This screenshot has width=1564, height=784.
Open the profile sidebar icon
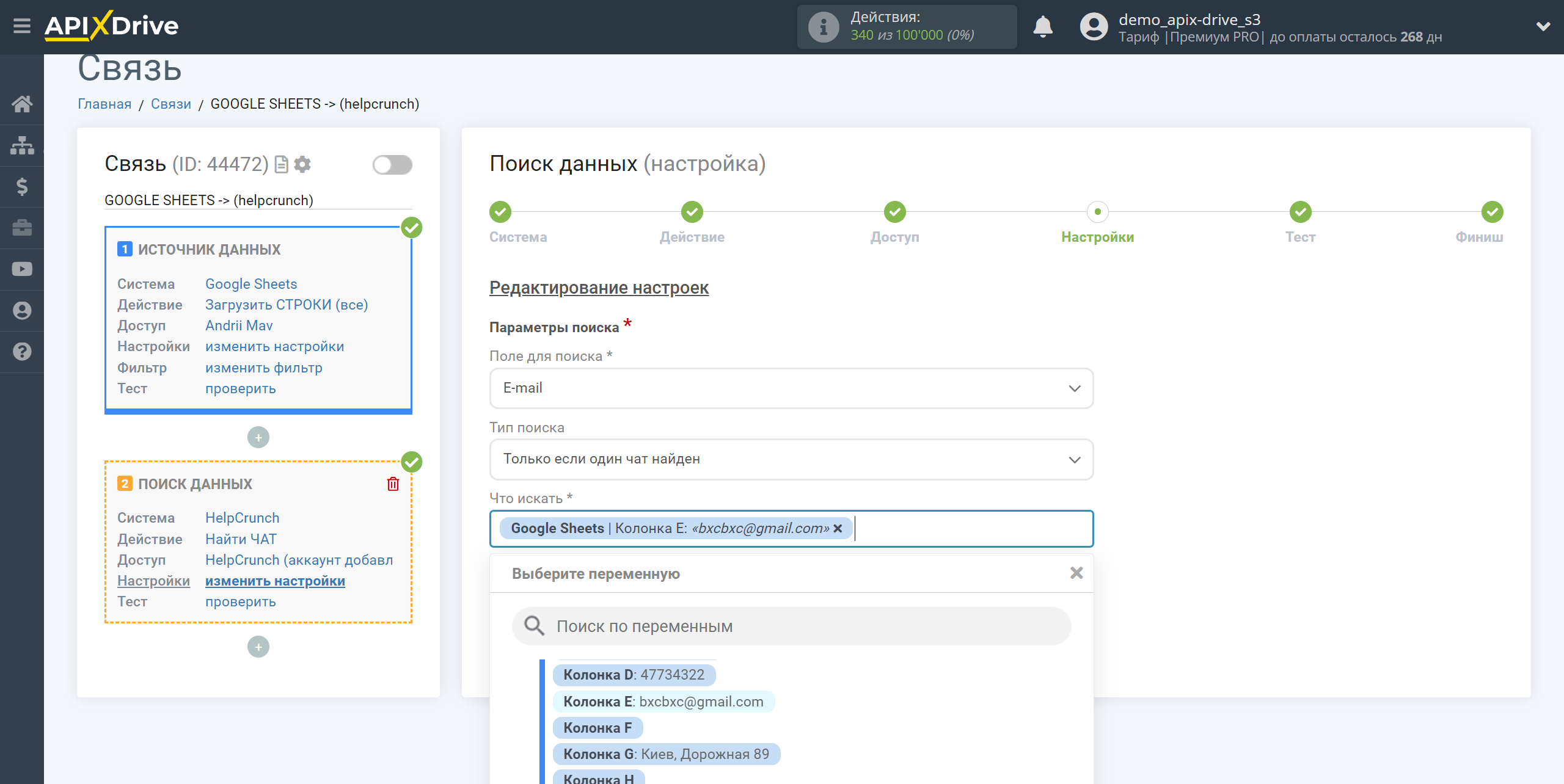pyautogui.click(x=22, y=311)
